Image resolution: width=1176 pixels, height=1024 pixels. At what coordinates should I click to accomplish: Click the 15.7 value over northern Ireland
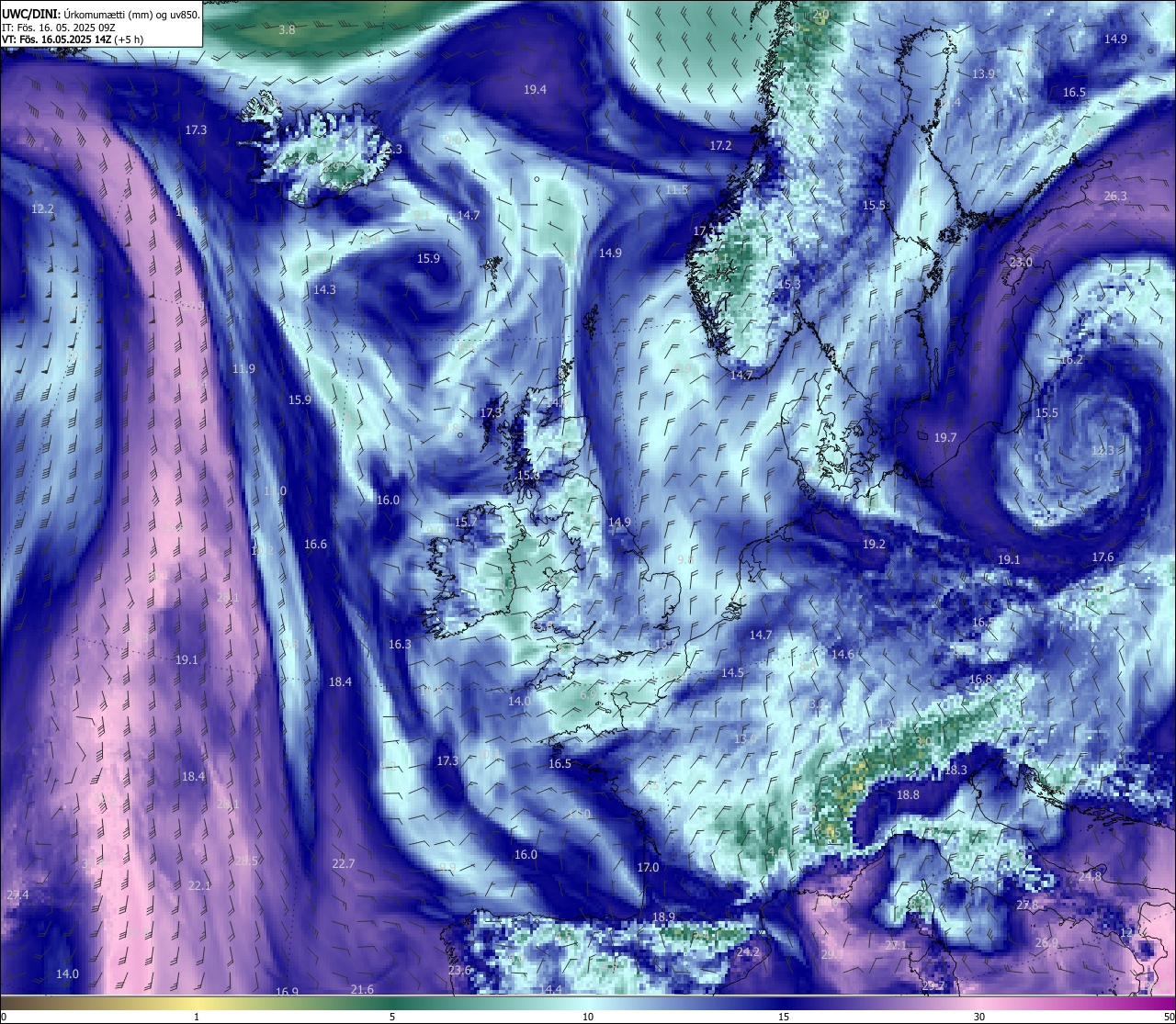(x=466, y=523)
